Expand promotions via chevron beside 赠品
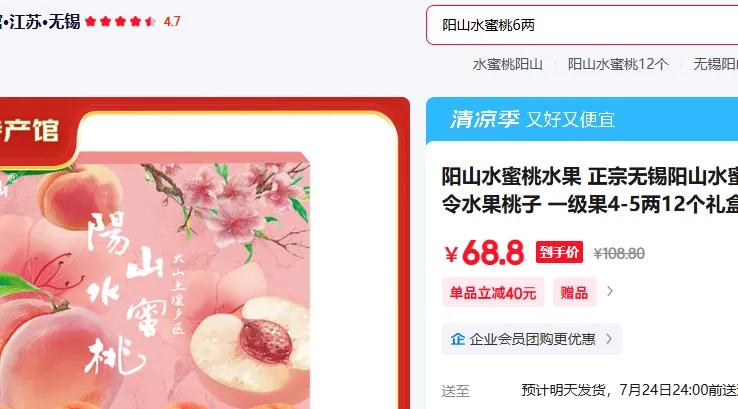738x409 pixels. tap(610, 291)
